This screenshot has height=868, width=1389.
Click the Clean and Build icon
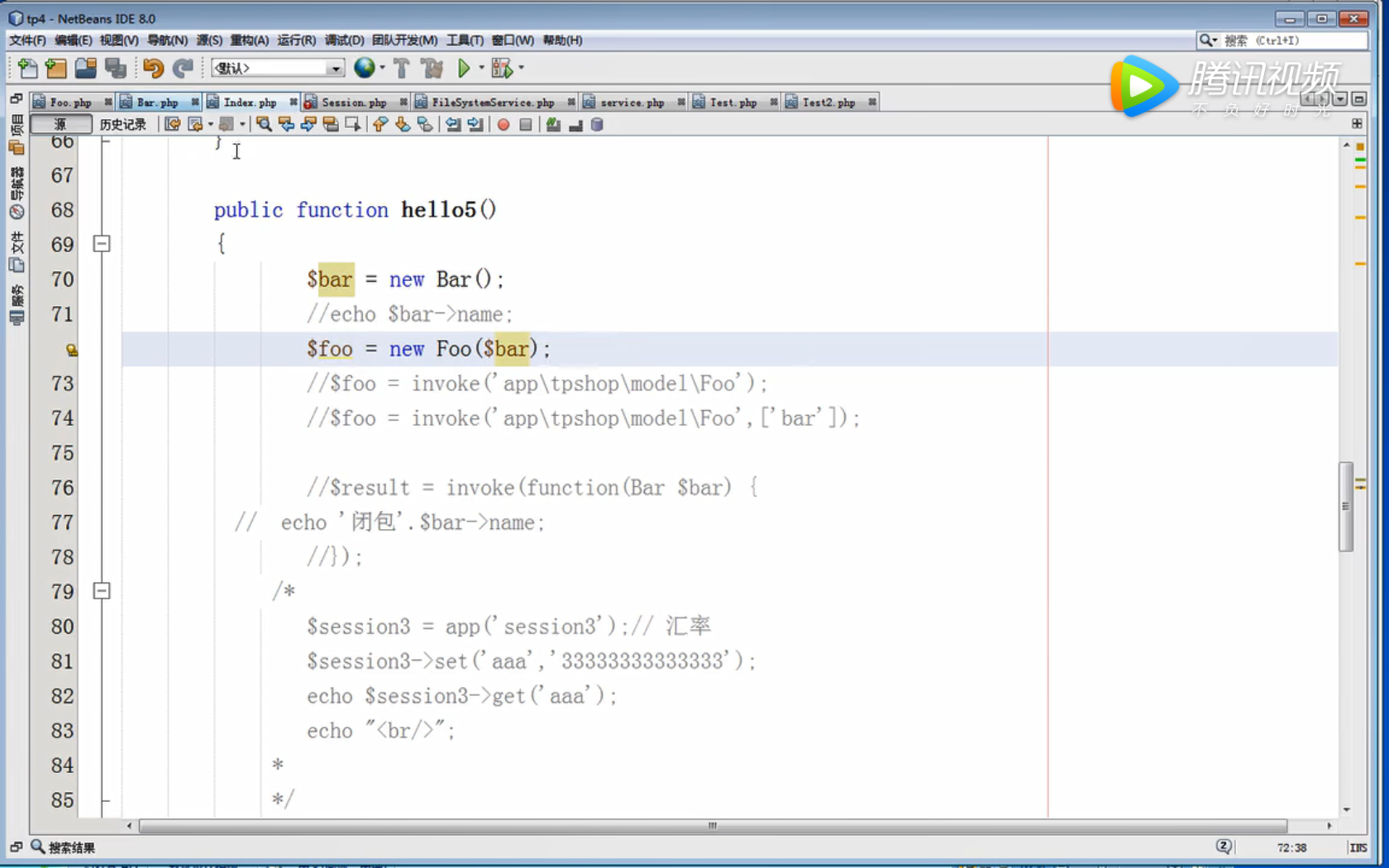432,69
